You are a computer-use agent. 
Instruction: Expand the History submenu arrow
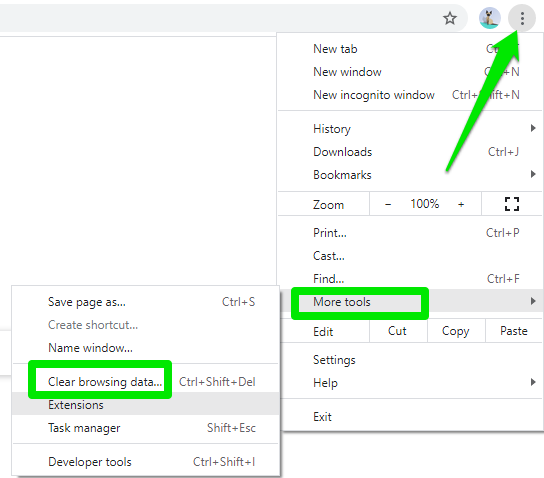(533, 128)
